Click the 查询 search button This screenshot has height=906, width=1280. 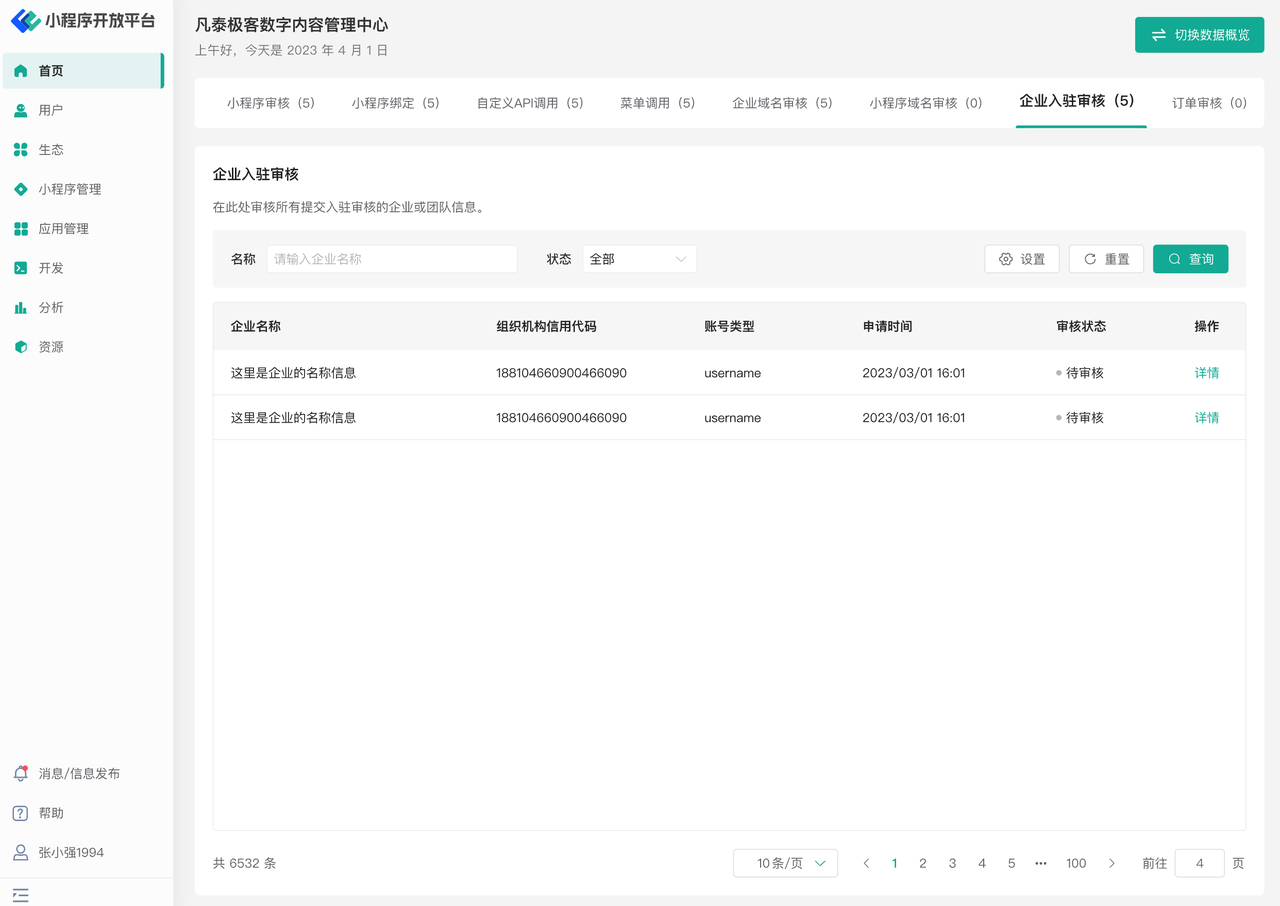[x=1190, y=259]
